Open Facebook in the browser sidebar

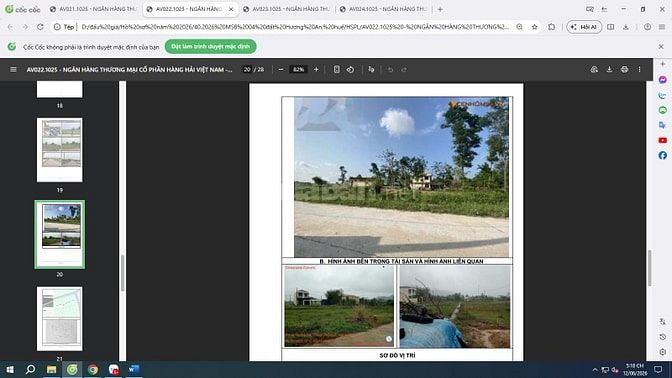tap(663, 155)
